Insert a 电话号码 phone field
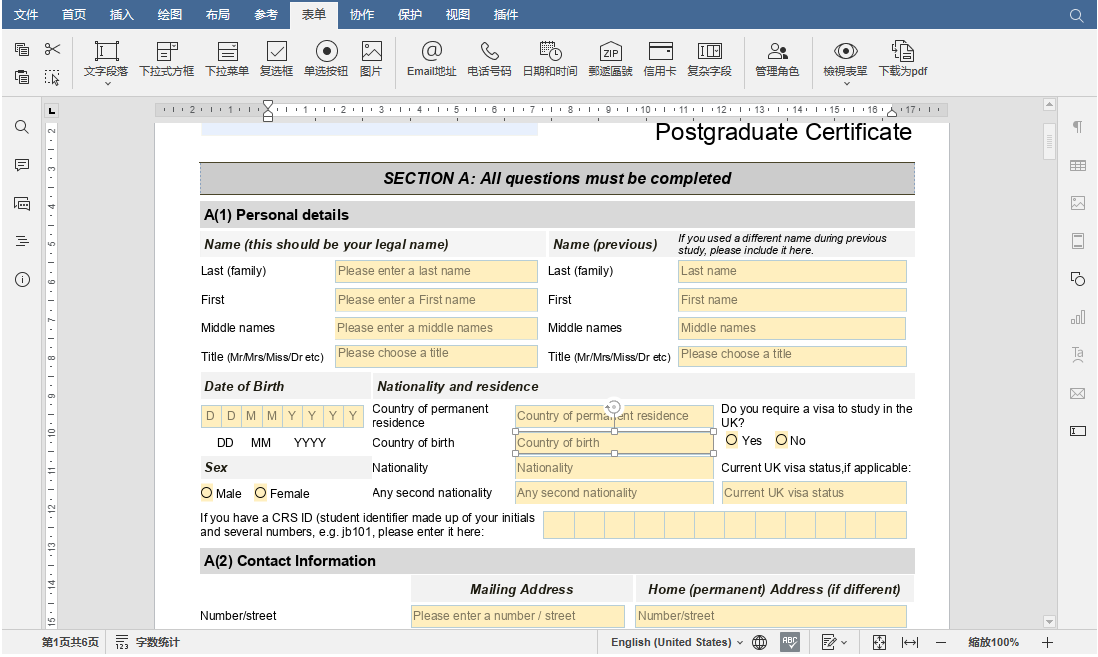Viewport: 1098px width, 657px height. click(x=489, y=58)
